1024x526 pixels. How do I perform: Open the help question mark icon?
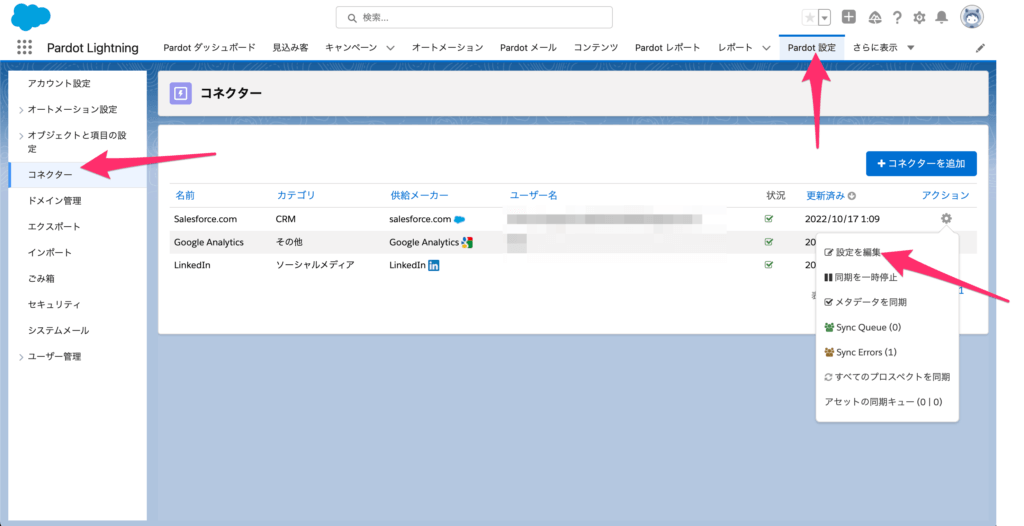(897, 18)
